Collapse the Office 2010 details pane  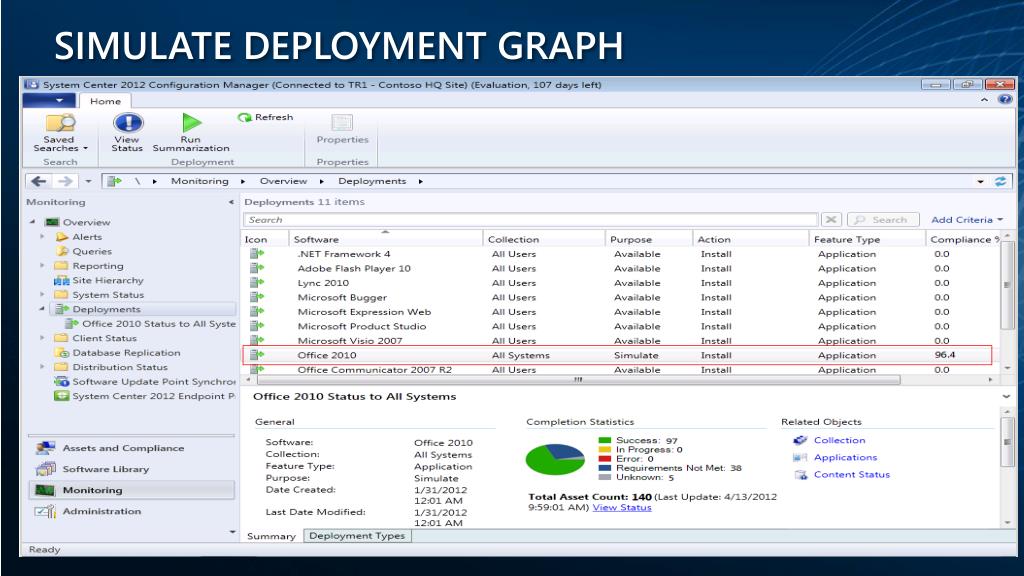click(1004, 397)
